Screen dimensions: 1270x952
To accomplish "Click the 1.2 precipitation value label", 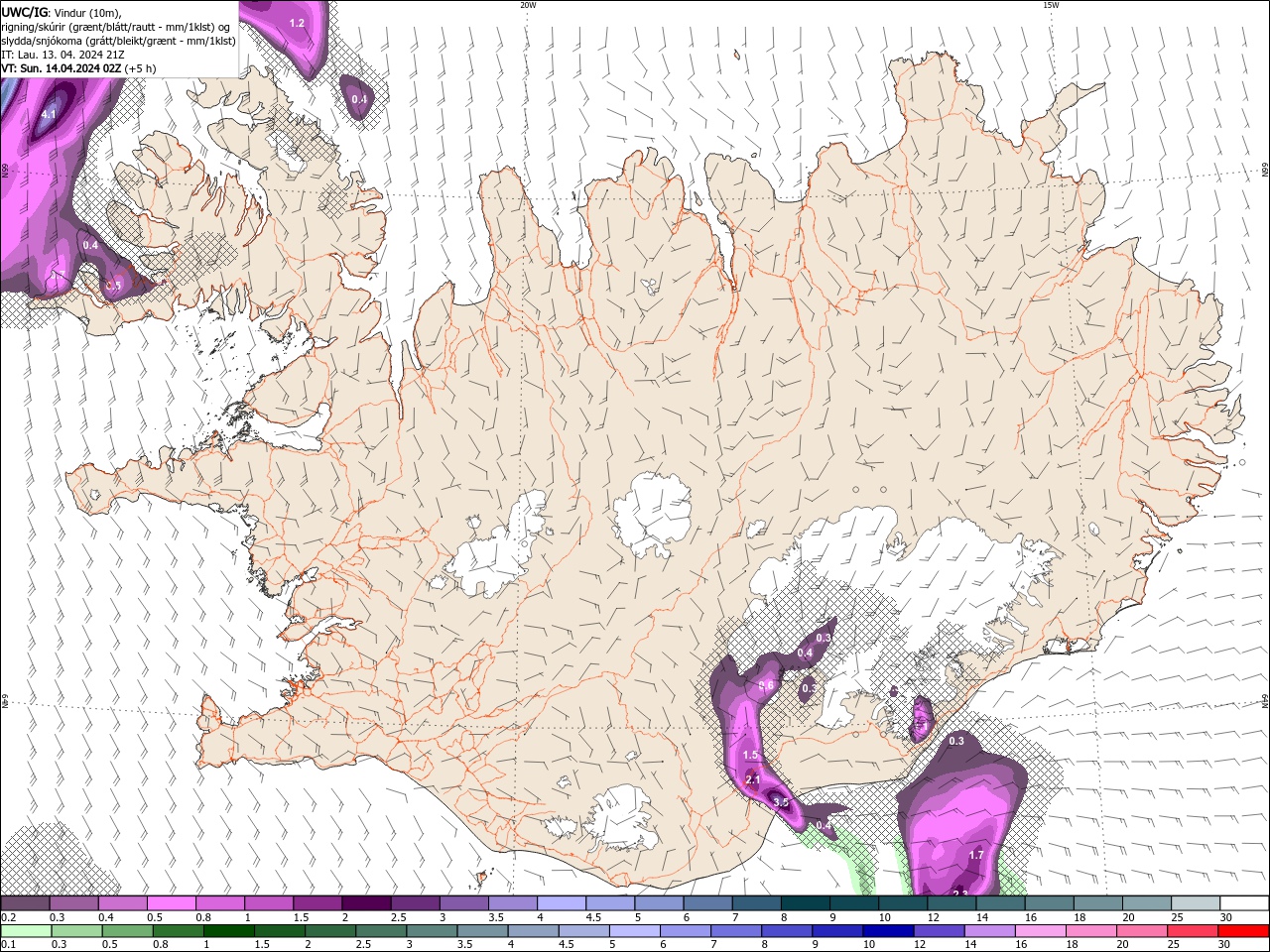I will tap(297, 23).
